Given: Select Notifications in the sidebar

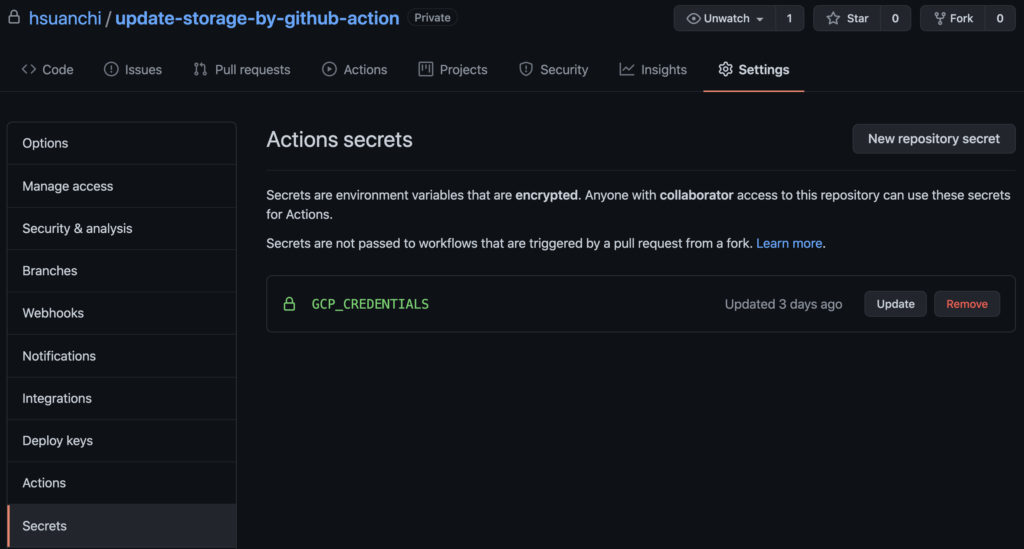Looking at the screenshot, I should click(121, 356).
